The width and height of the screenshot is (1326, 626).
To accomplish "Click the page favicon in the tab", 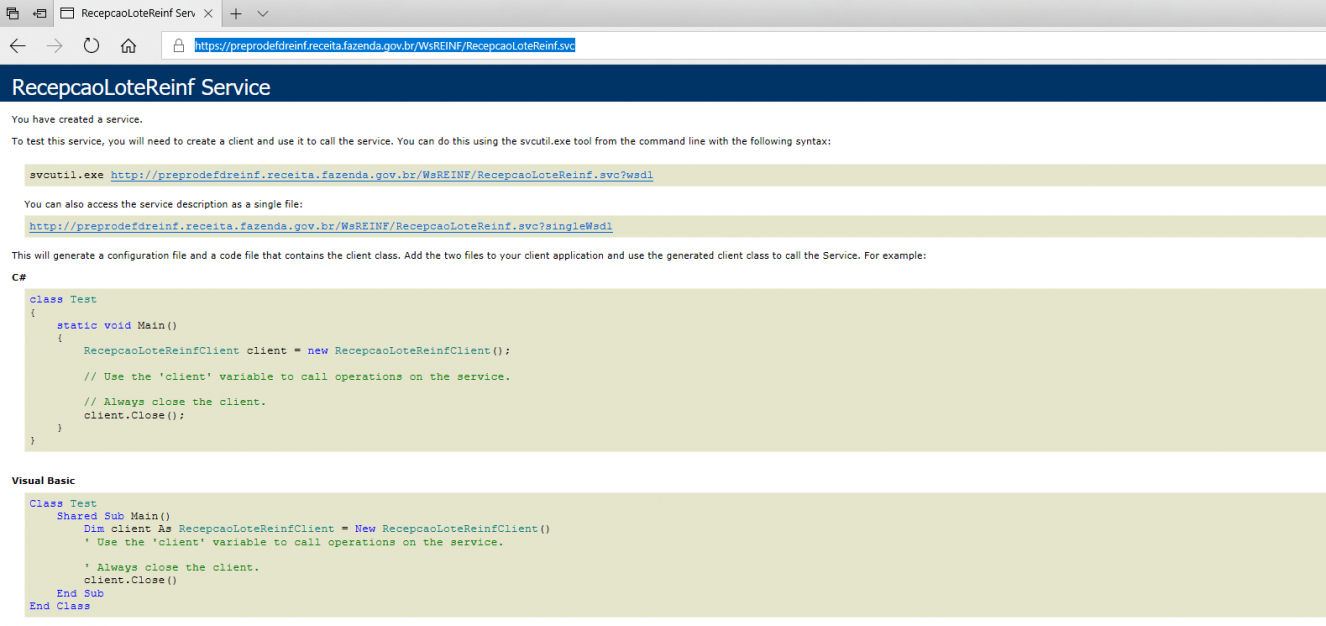I will pos(67,14).
